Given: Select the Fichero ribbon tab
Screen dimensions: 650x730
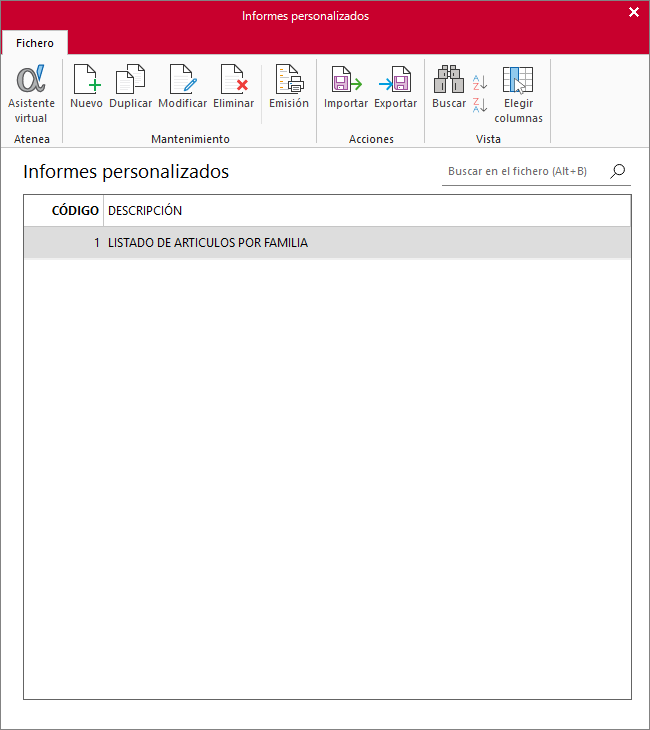Looking at the screenshot, I should click(x=35, y=43).
